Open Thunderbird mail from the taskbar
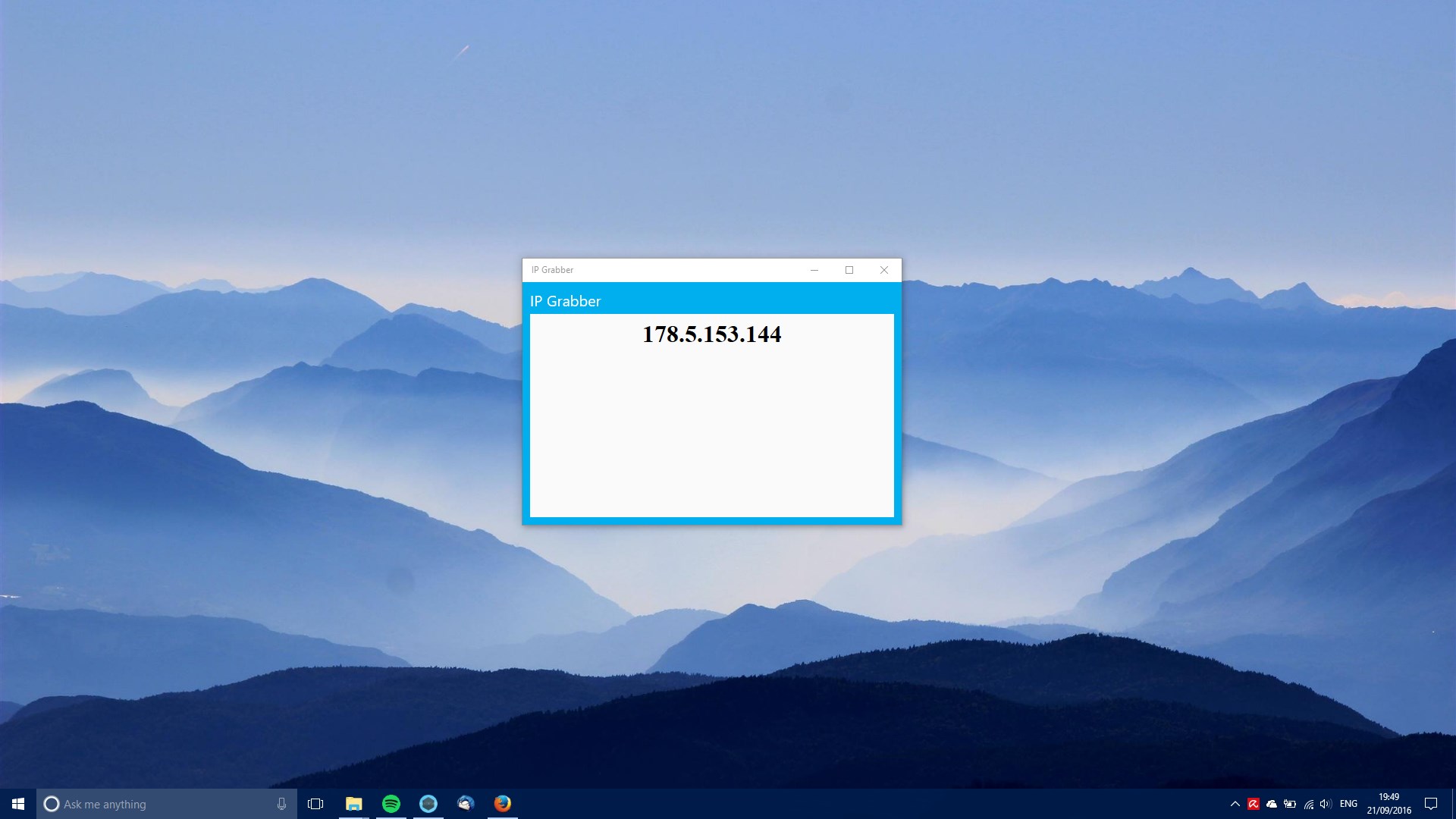The width and height of the screenshot is (1456, 819). [466, 804]
